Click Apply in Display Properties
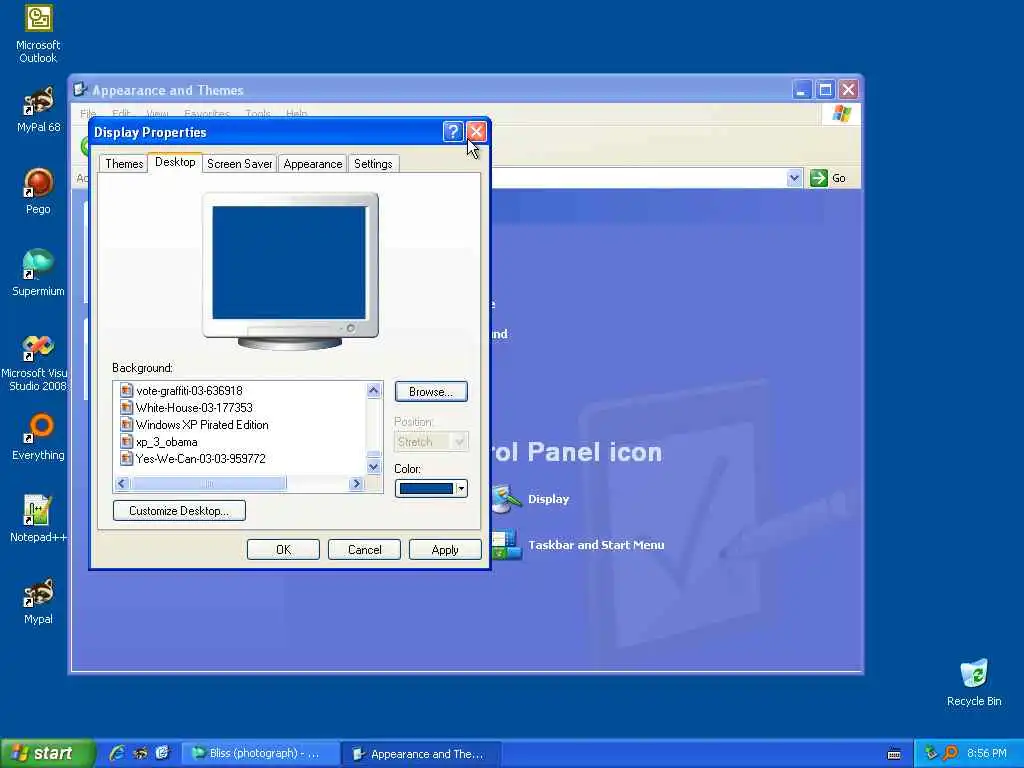The height and width of the screenshot is (768, 1024). click(x=445, y=550)
